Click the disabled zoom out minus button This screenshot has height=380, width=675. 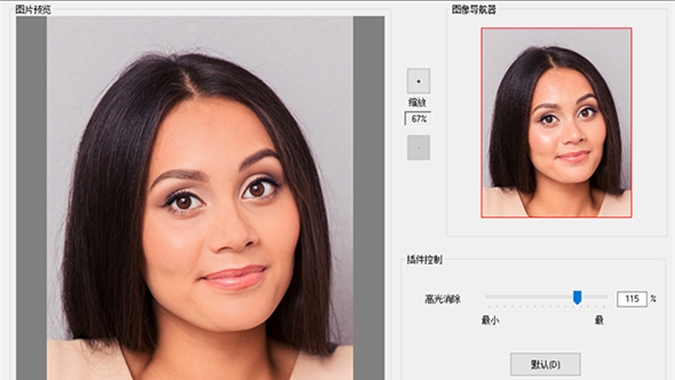coord(418,148)
